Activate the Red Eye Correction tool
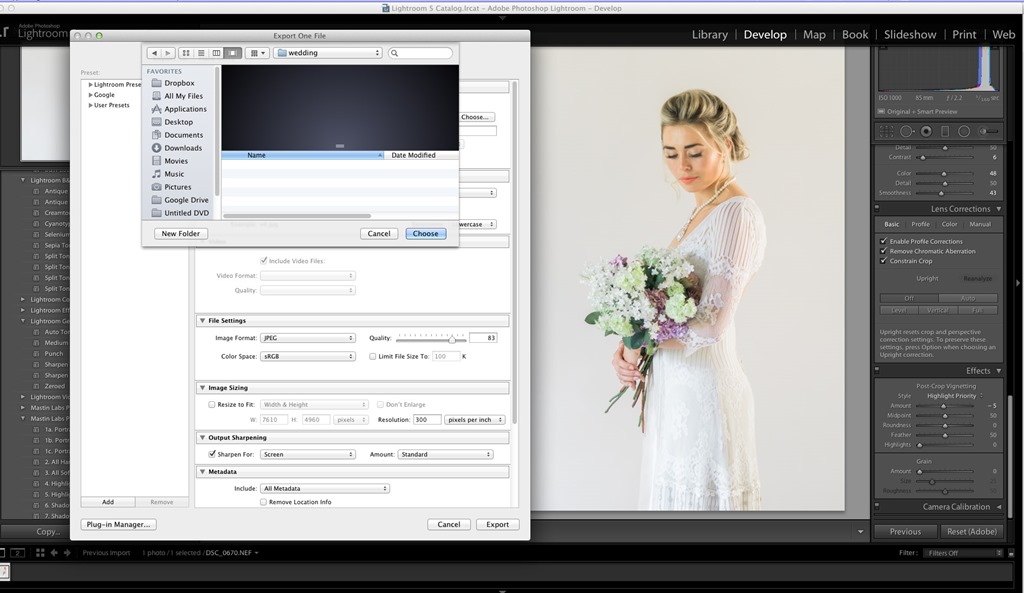 926,131
